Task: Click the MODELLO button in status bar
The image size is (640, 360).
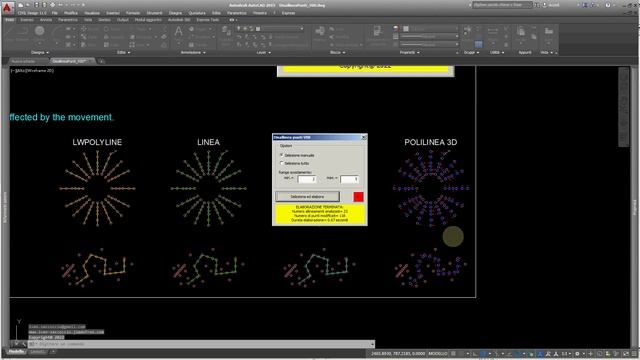Action: pyautogui.click(x=438, y=353)
